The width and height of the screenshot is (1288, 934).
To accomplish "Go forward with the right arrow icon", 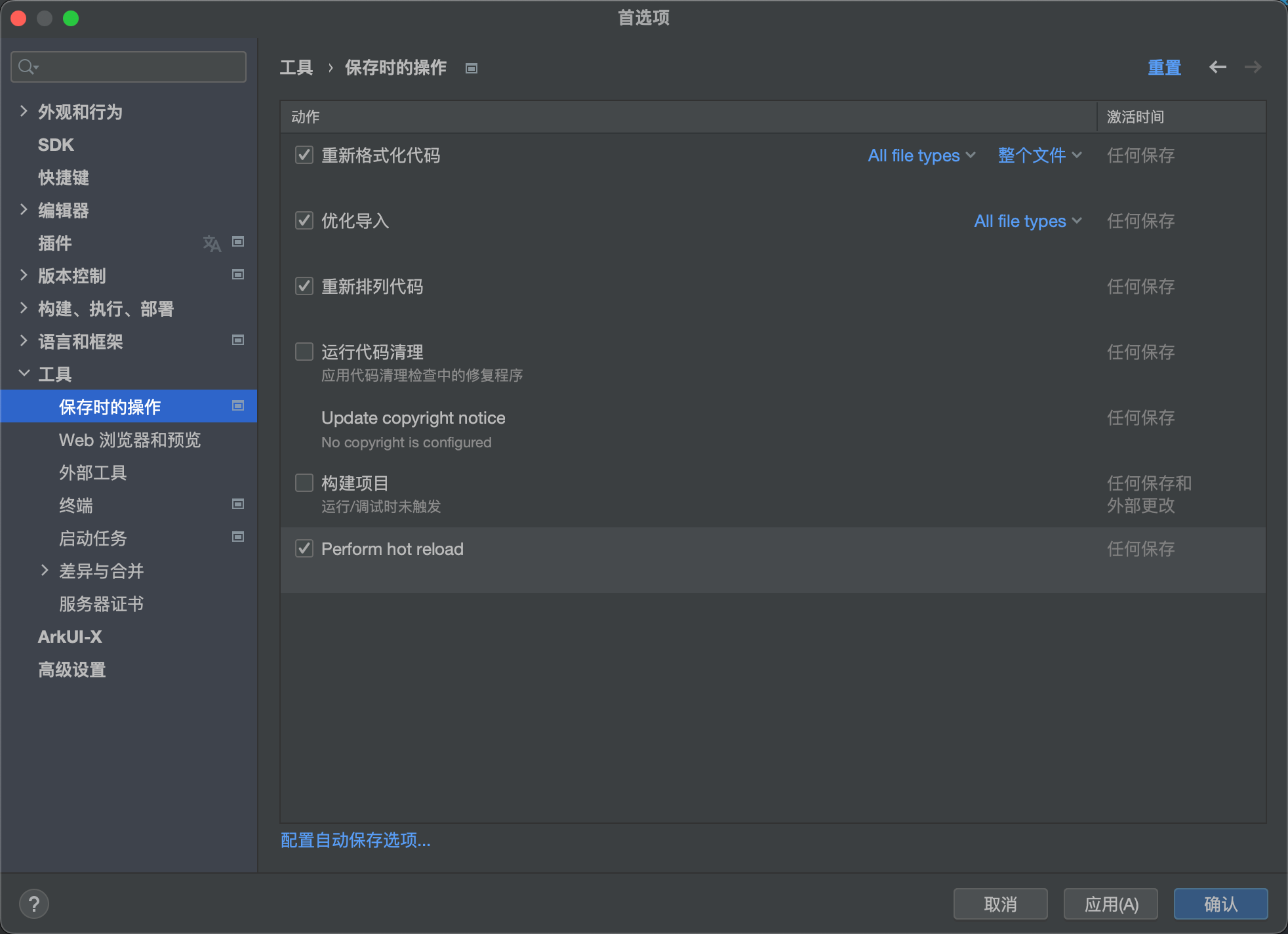I will click(1253, 67).
